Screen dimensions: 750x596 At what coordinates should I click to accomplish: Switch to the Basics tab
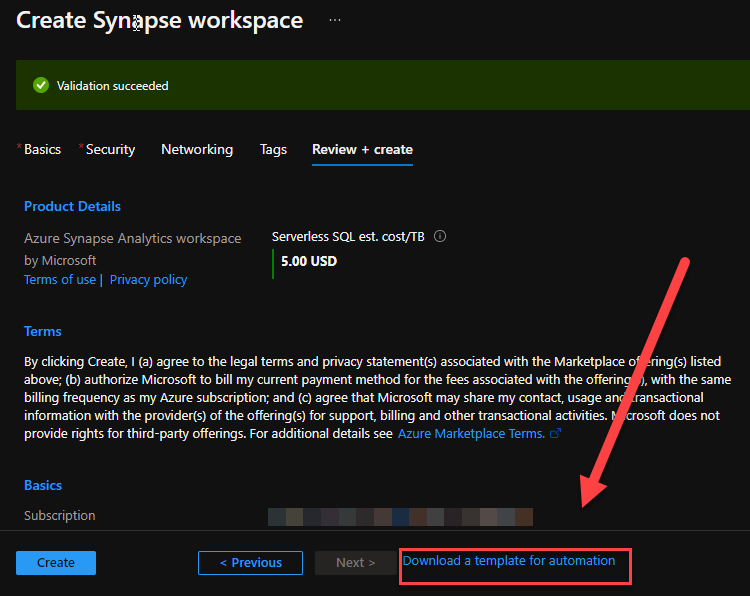(42, 149)
